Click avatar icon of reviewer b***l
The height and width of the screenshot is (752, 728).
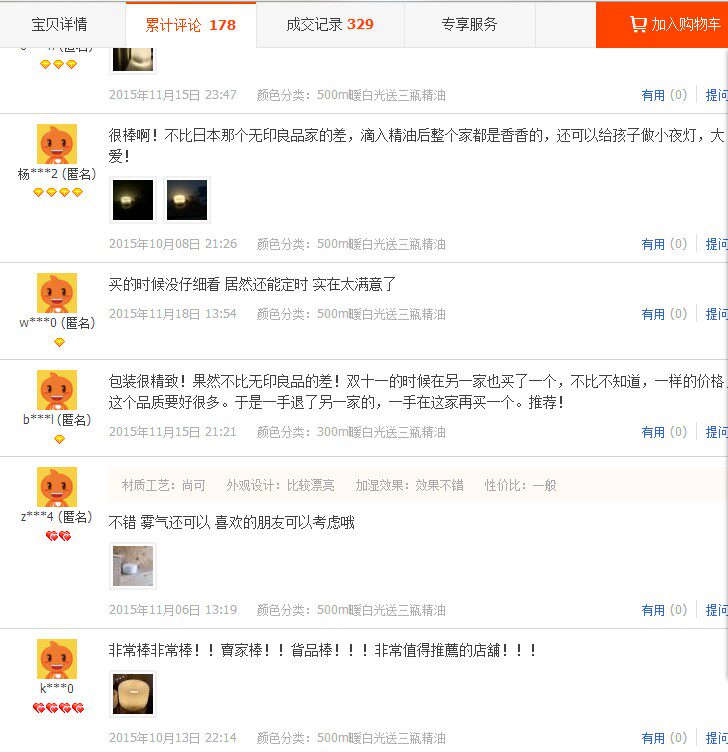(57, 390)
